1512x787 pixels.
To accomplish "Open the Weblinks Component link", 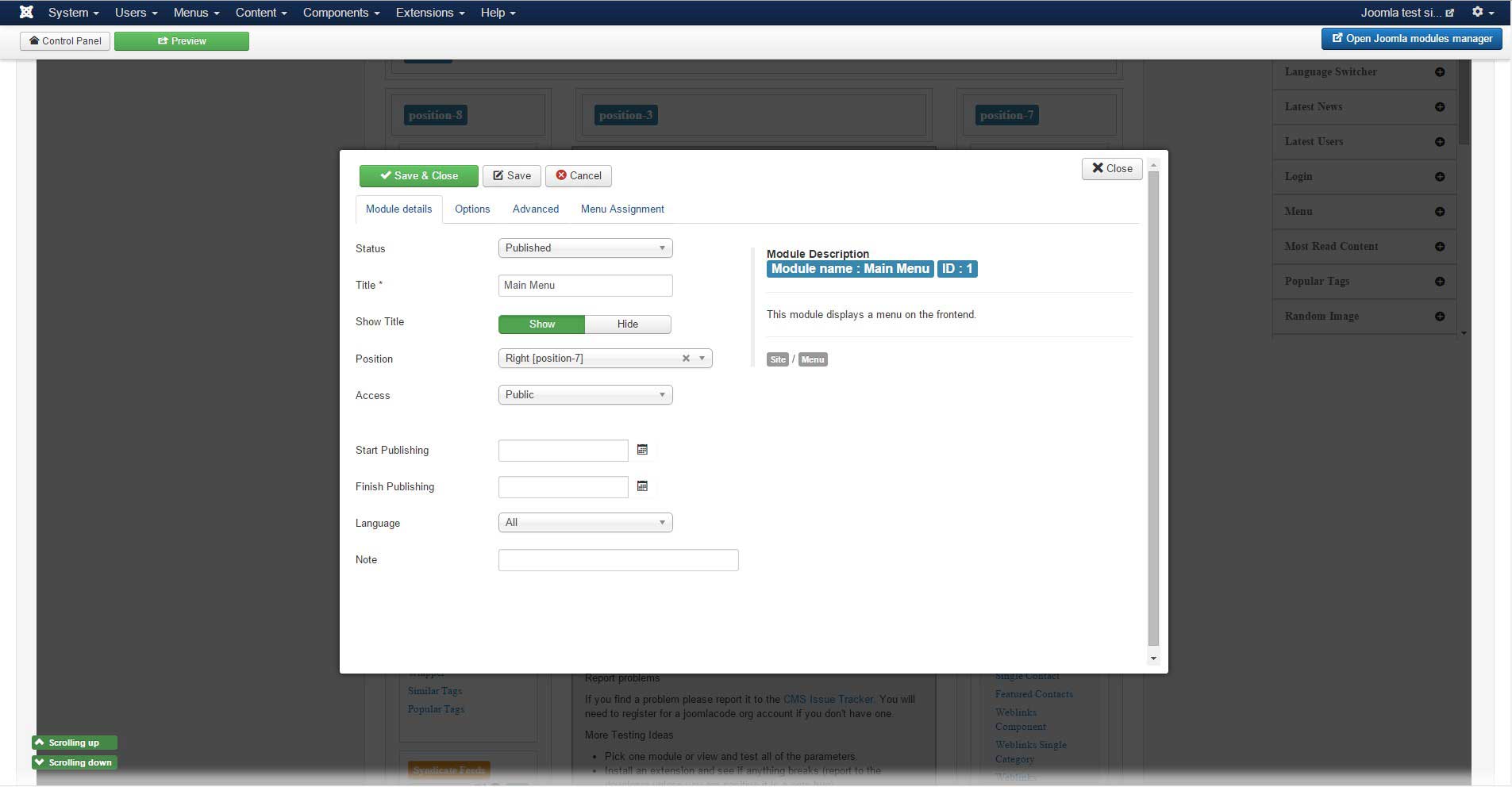I will point(1021,720).
